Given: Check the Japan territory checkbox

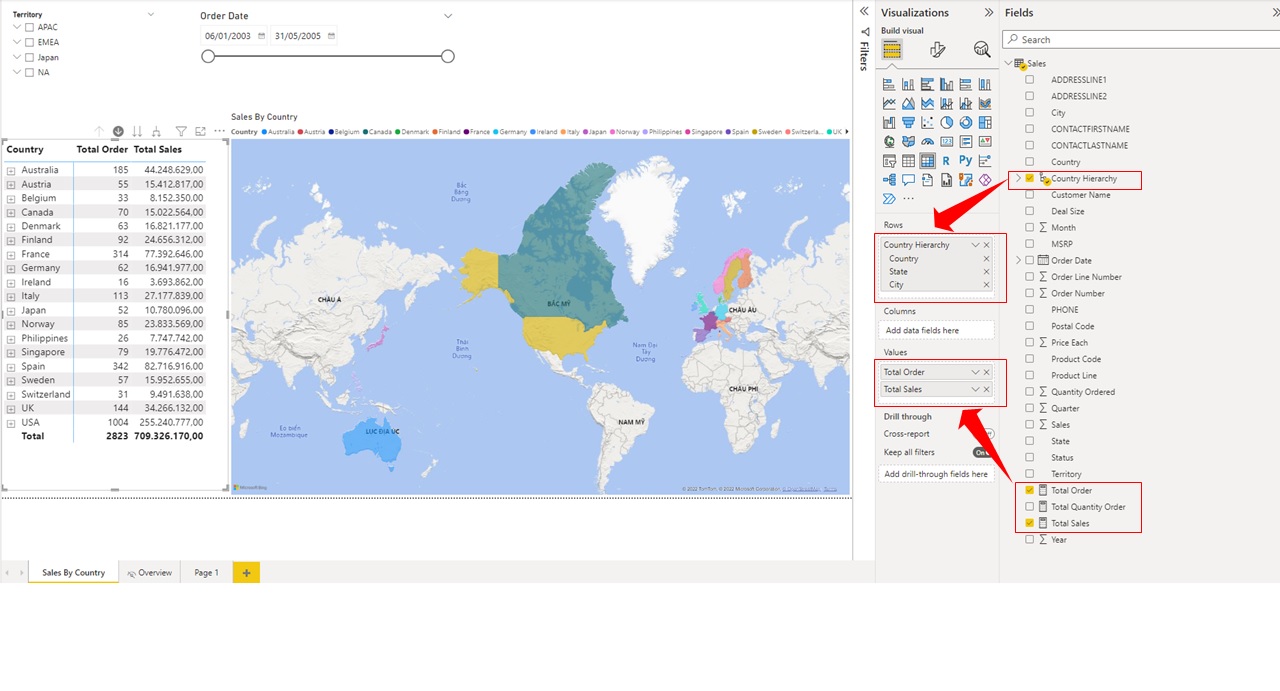Looking at the screenshot, I should coord(27,57).
